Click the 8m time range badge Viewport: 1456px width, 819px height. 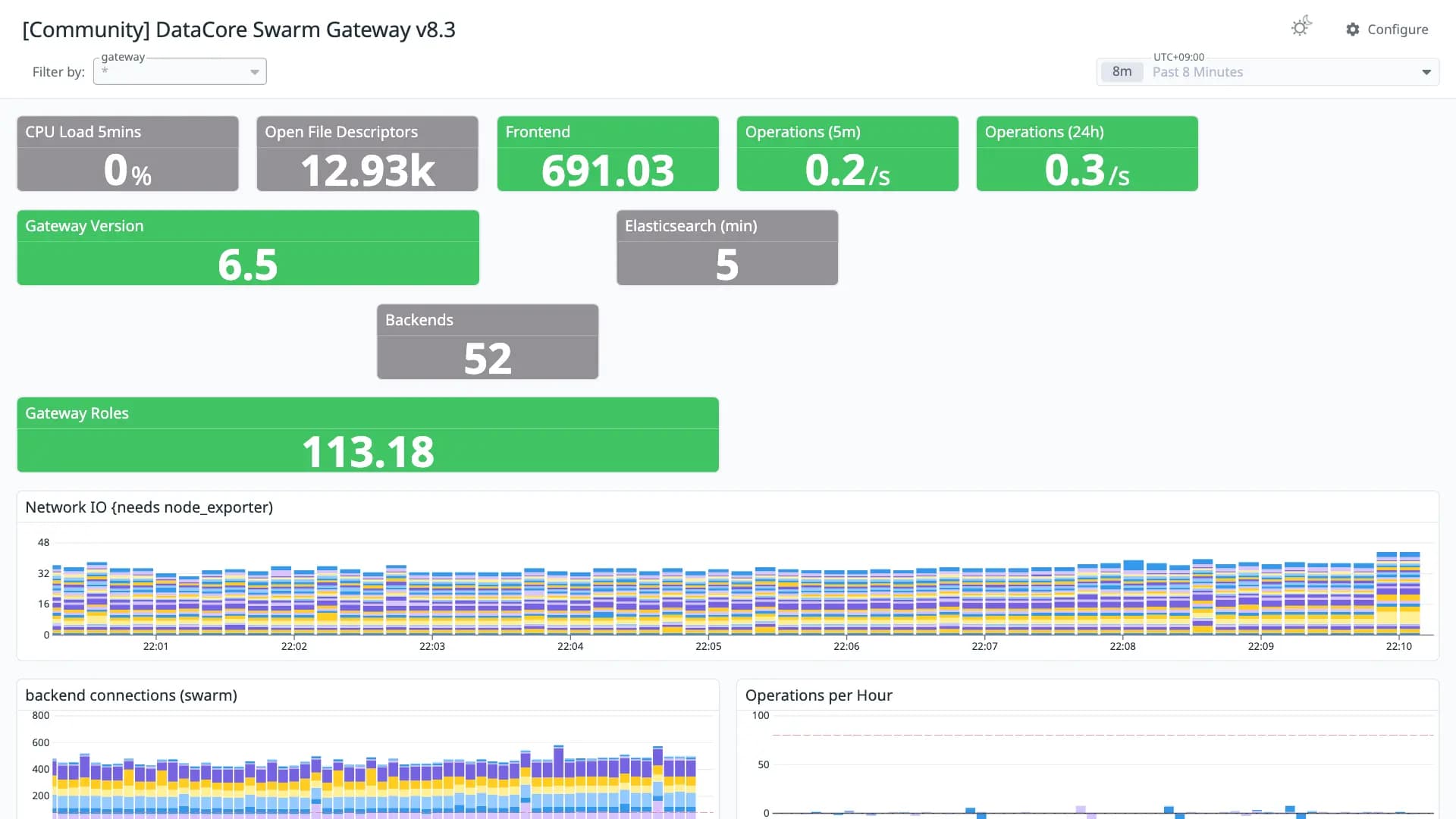click(x=1122, y=72)
